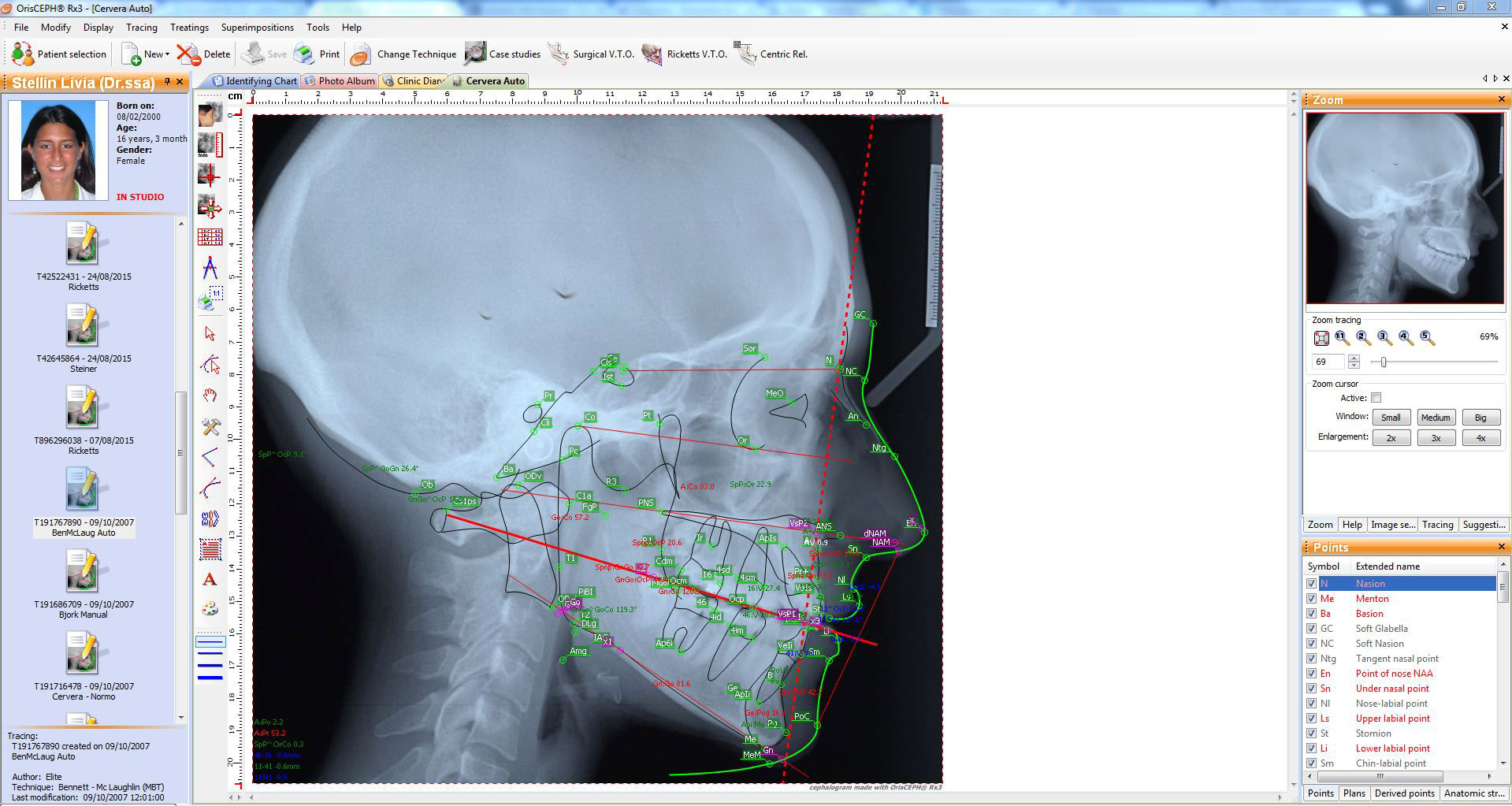Uncheck the Nasion point checkbox
Image resolution: width=1512 pixels, height=806 pixels.
coord(1311,584)
